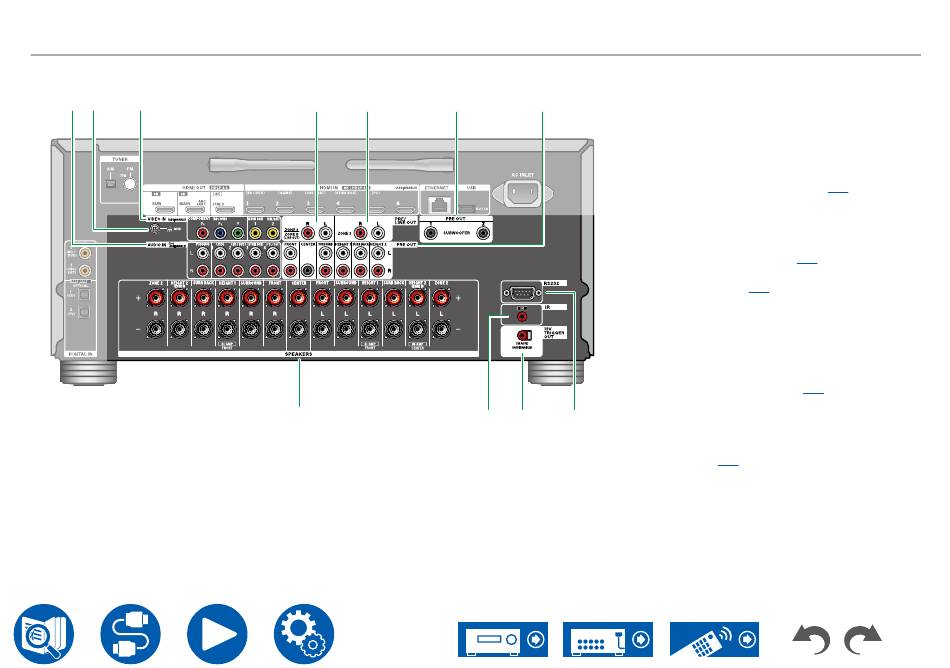Click the FM antenna jack in TUNER
950x668 pixels.
(131, 184)
